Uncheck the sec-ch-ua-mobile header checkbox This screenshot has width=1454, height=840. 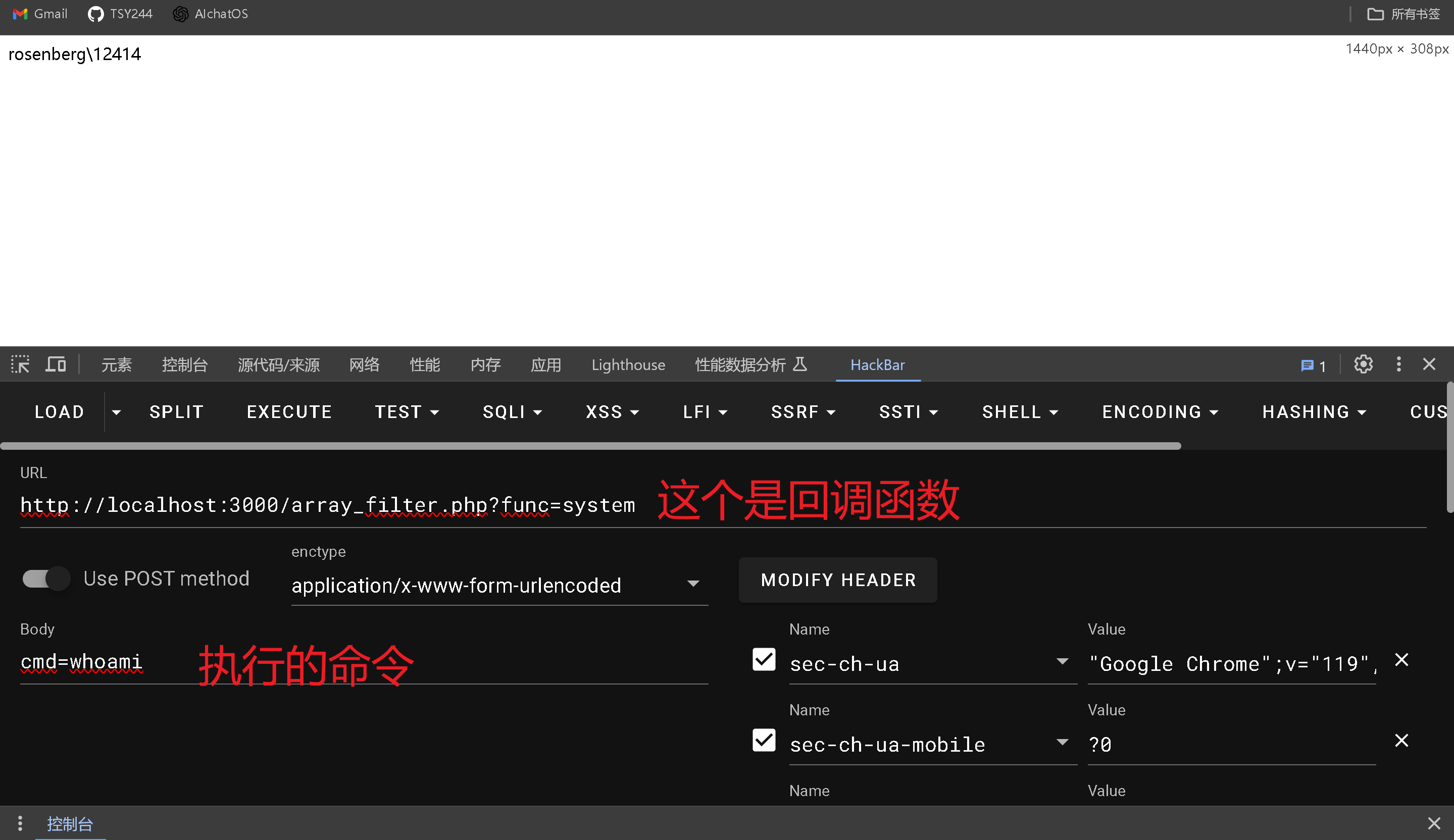[763, 741]
